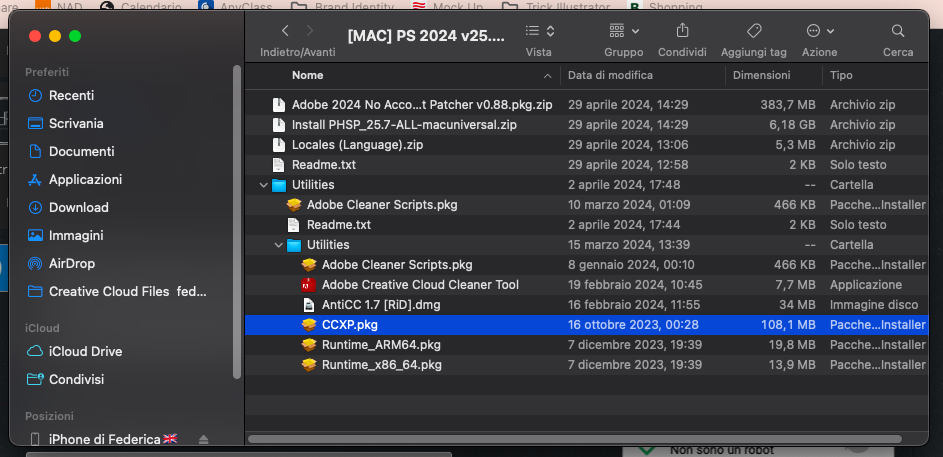Sort by Tipo column header
The image size is (943, 457).
click(841, 75)
